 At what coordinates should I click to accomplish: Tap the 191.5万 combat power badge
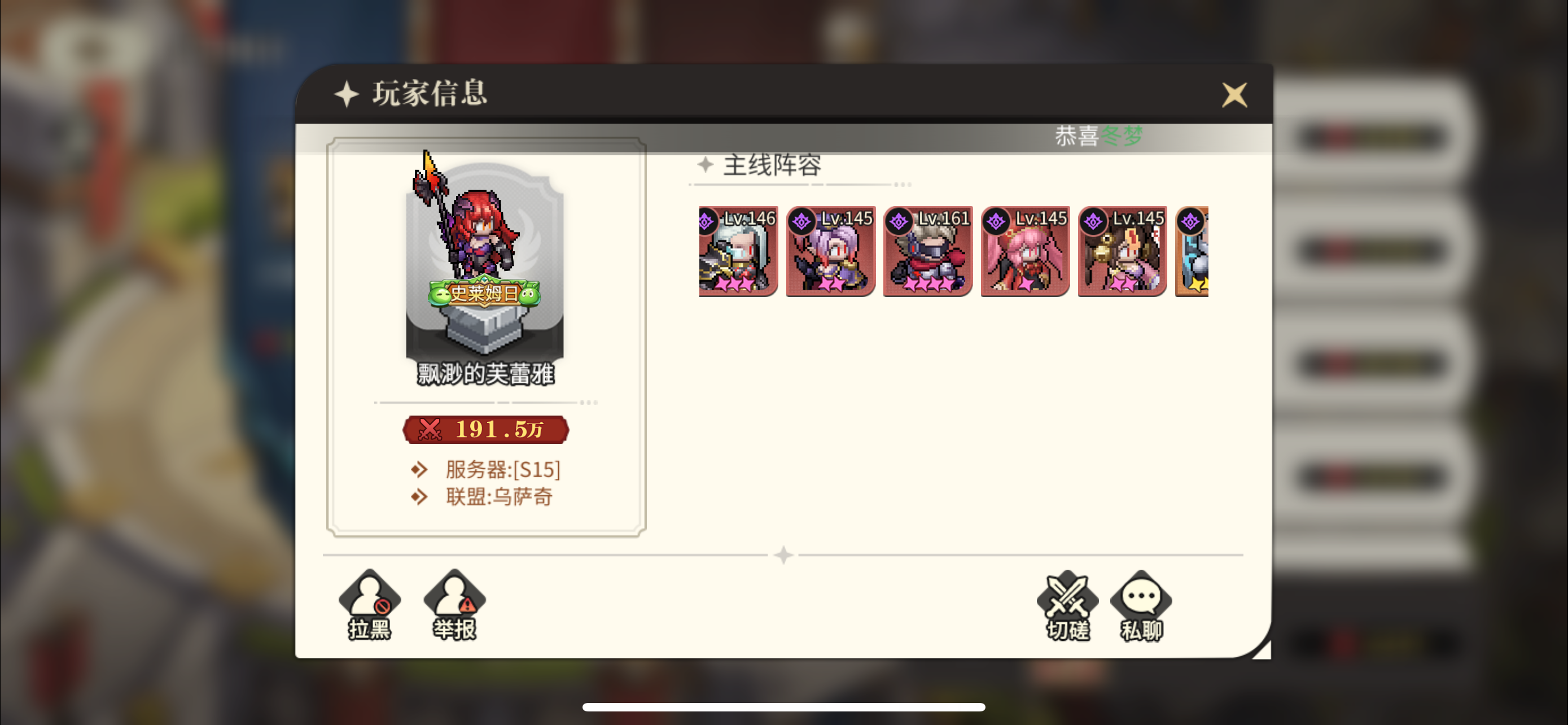click(x=486, y=430)
